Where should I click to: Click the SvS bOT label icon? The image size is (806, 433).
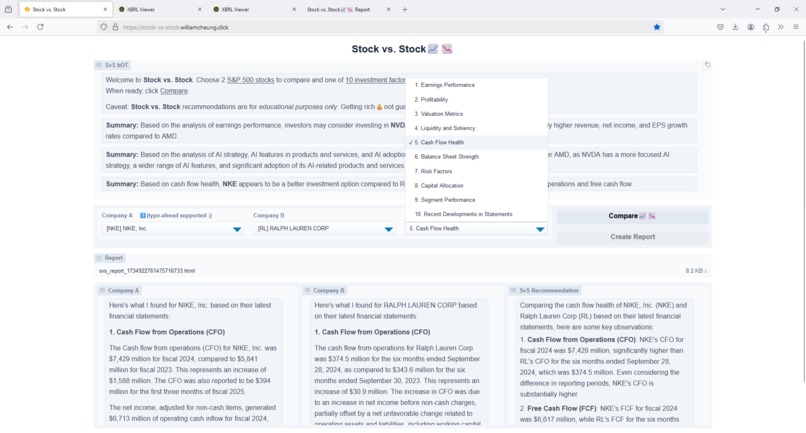(99, 65)
